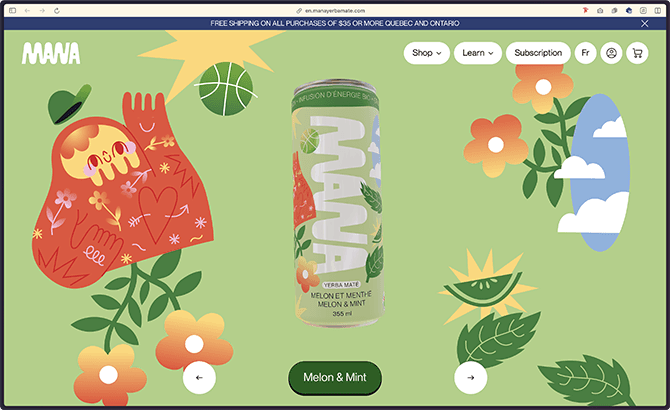Switch language to Fr
The image size is (670, 410).
[x=585, y=53]
